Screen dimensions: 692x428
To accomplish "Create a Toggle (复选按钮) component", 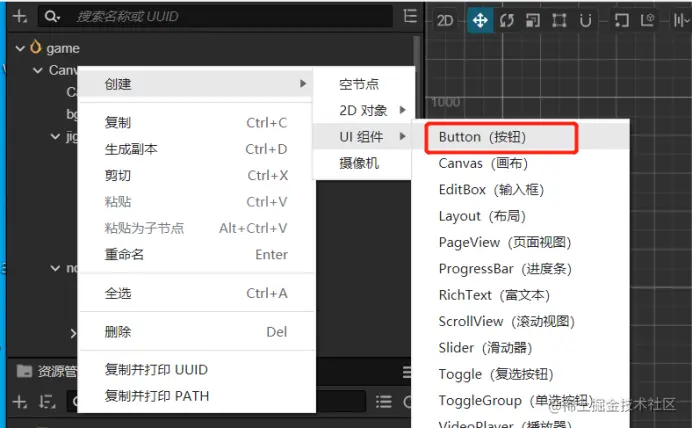I will (520, 375).
